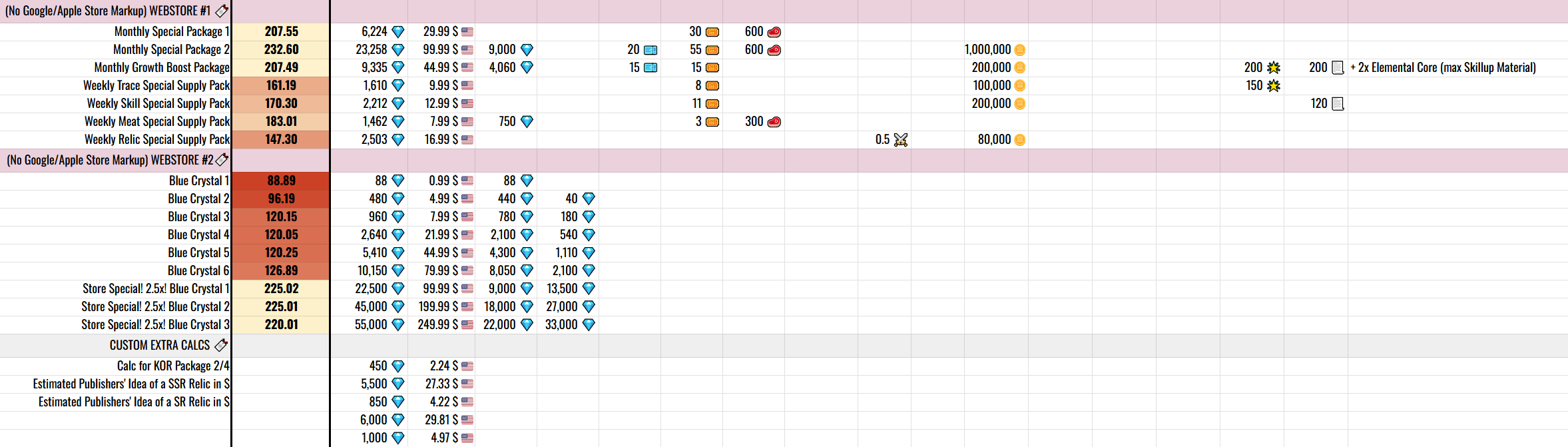Click the orange ticket icon next to 55
The image size is (1568, 447).
[x=712, y=50]
